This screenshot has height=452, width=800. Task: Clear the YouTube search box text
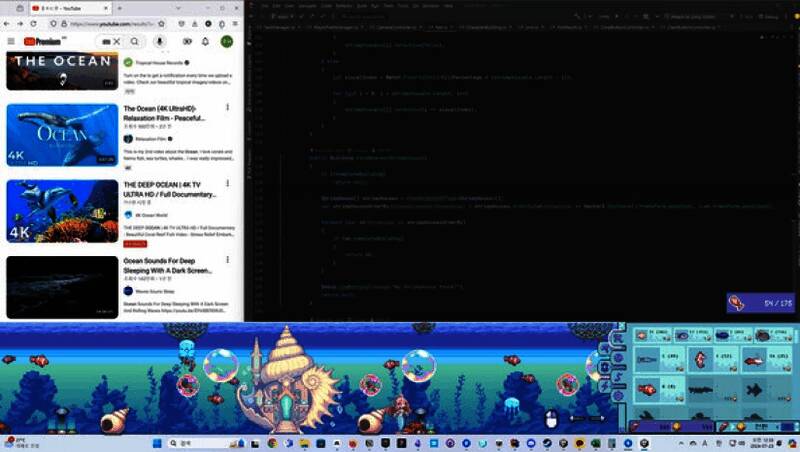(117, 41)
